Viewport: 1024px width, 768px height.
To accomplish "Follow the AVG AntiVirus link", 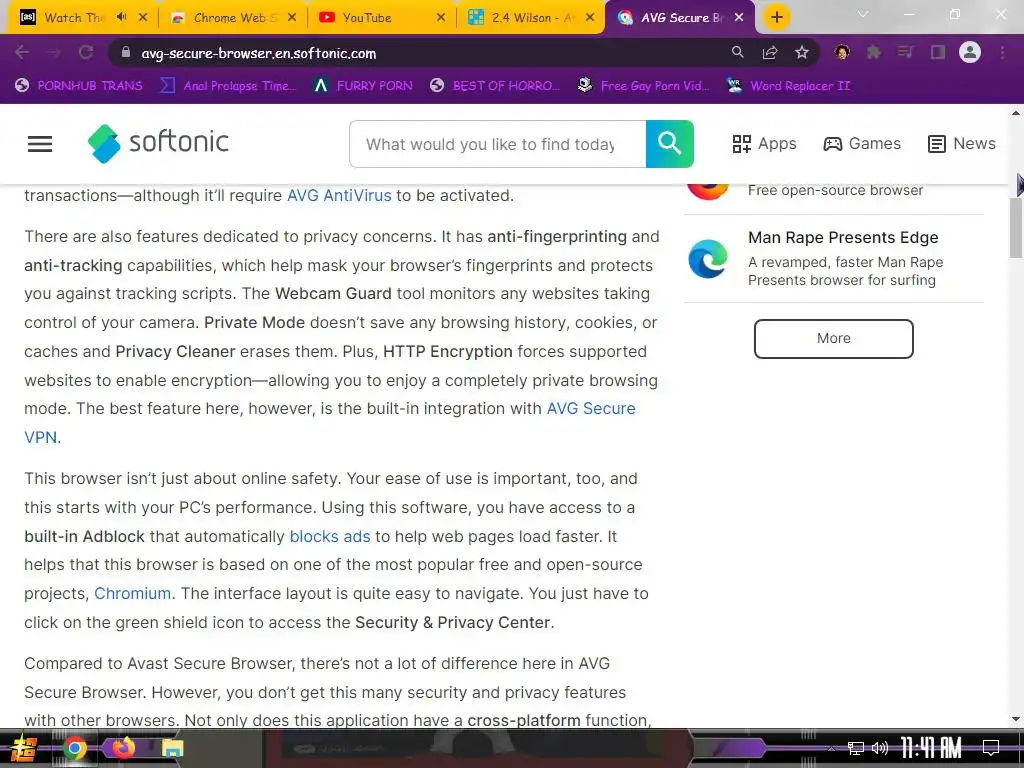I will click(339, 195).
